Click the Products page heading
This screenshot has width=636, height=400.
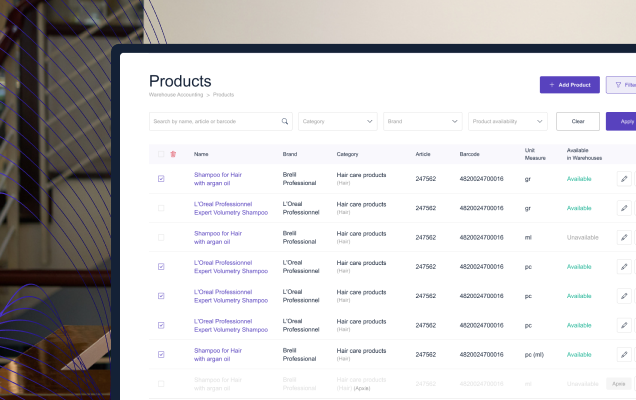(180, 81)
